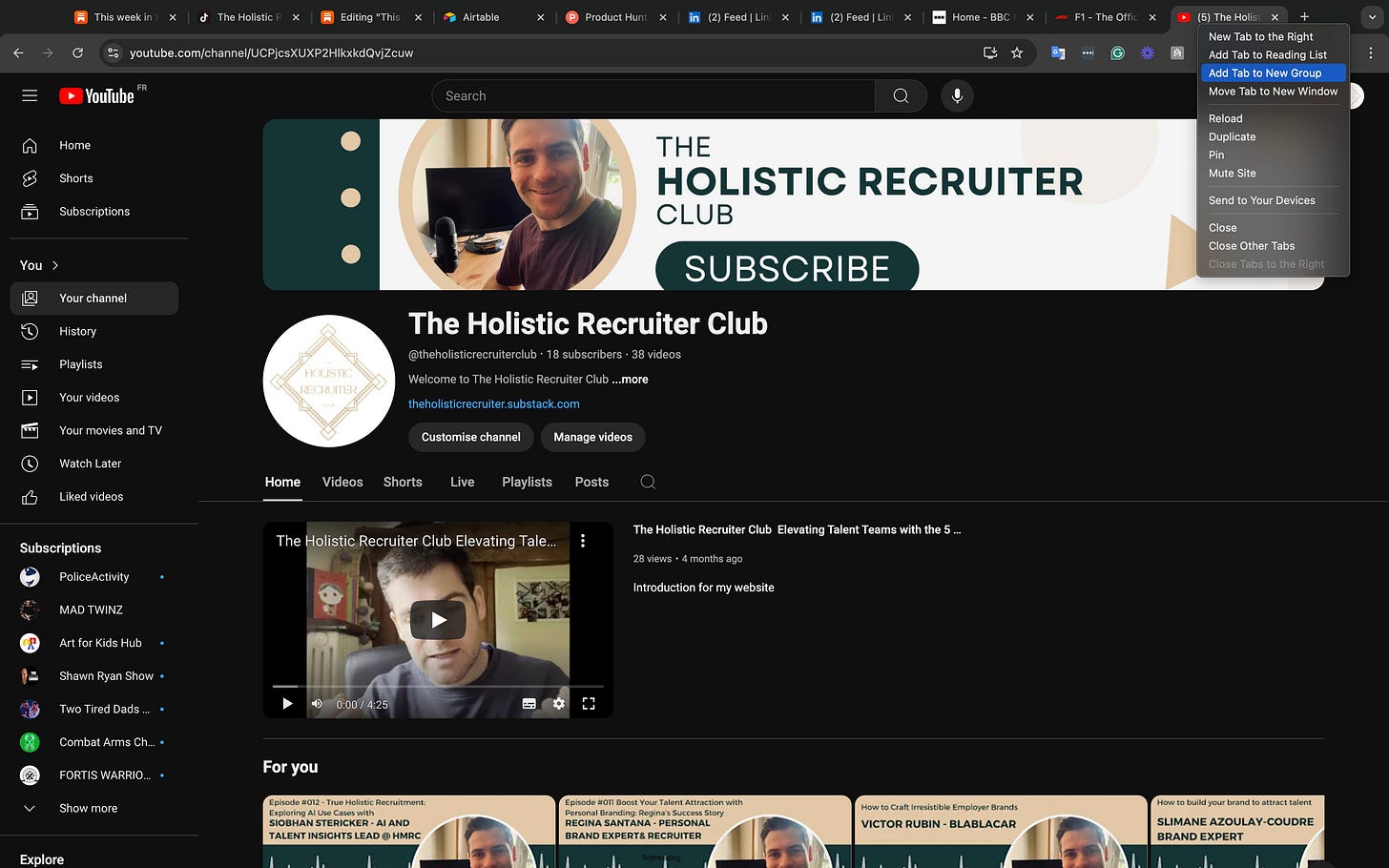Switch to Home - BBC browser tab
This screenshot has height=868, width=1389.
click(984, 17)
